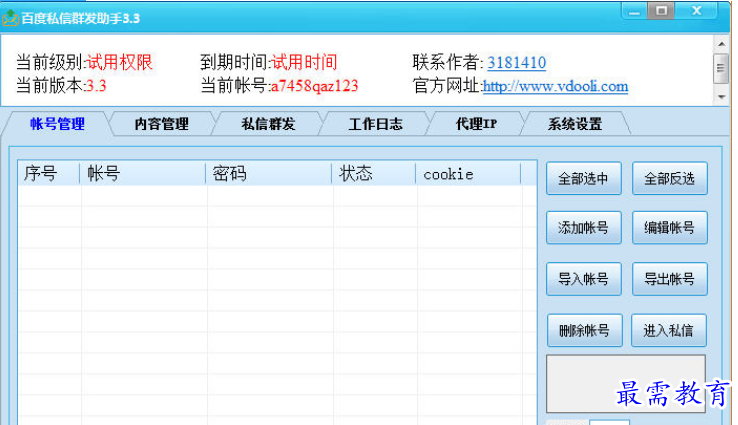Click the 进入私信 button
This screenshot has height=425, width=738.
pyautogui.click(x=669, y=330)
